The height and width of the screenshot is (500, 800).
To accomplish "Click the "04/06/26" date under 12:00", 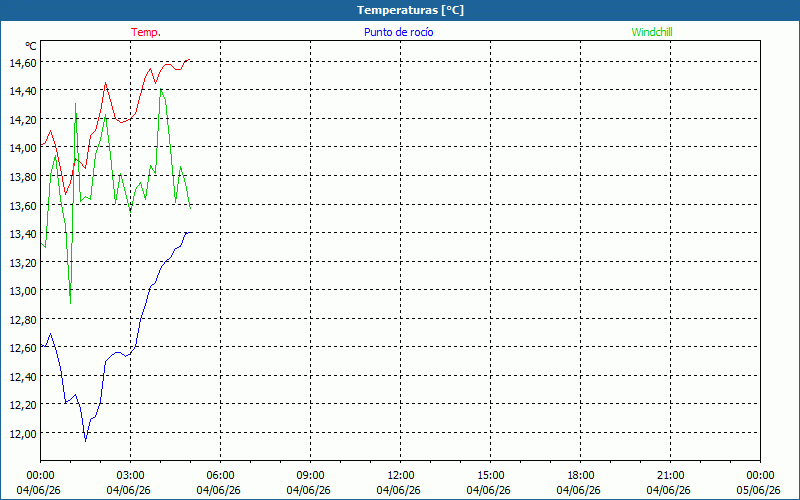I will click(x=398, y=490).
